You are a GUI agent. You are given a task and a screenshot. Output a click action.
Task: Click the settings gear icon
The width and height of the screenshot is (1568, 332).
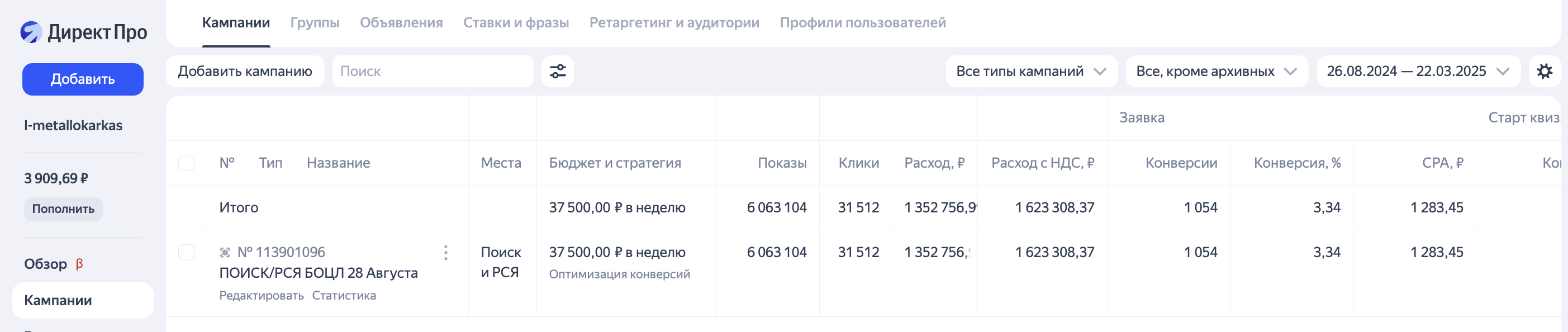(1546, 70)
